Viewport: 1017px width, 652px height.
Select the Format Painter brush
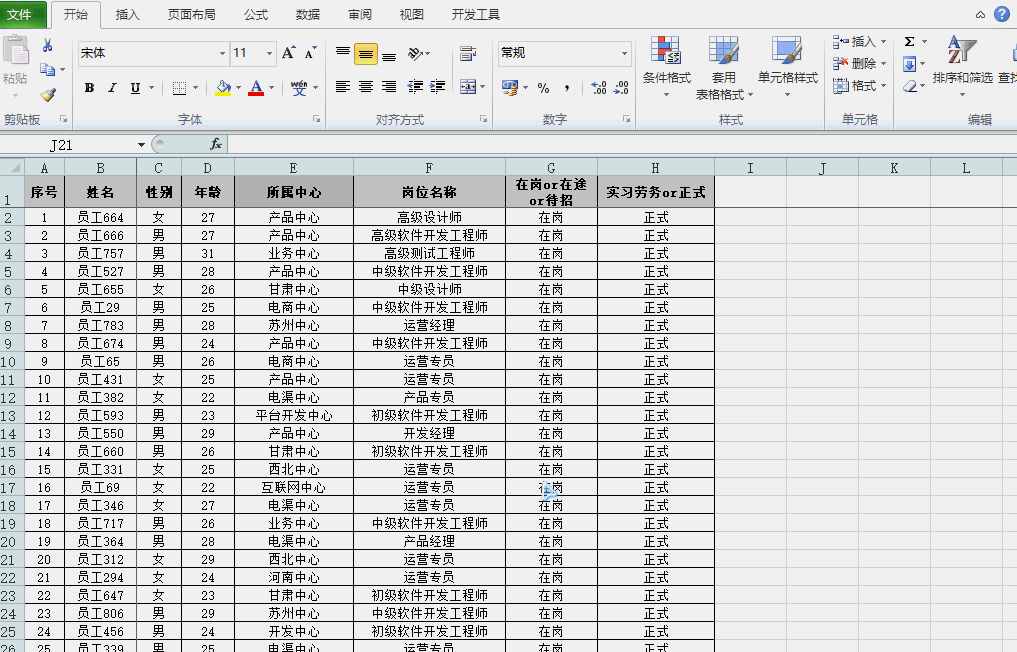[48, 95]
